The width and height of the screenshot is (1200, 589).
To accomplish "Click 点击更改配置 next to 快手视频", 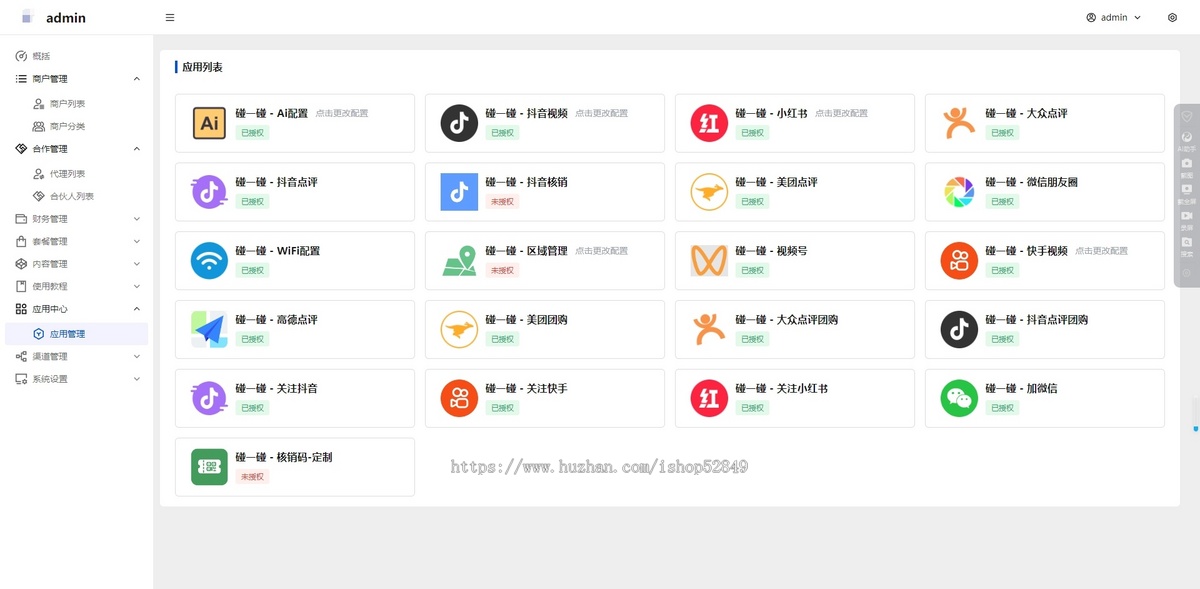I will coord(1101,251).
